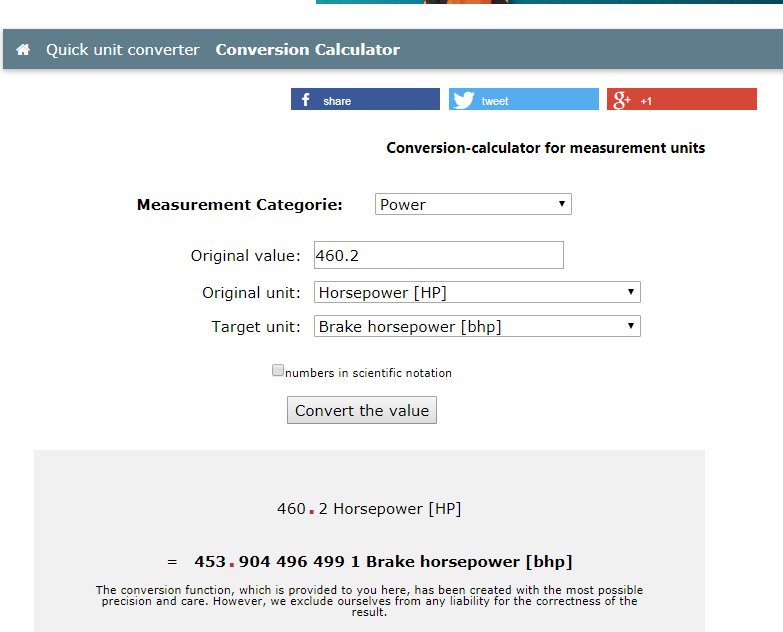The image size is (783, 632).
Task: Select the Conversion Calculator nav item
Action: (x=307, y=50)
